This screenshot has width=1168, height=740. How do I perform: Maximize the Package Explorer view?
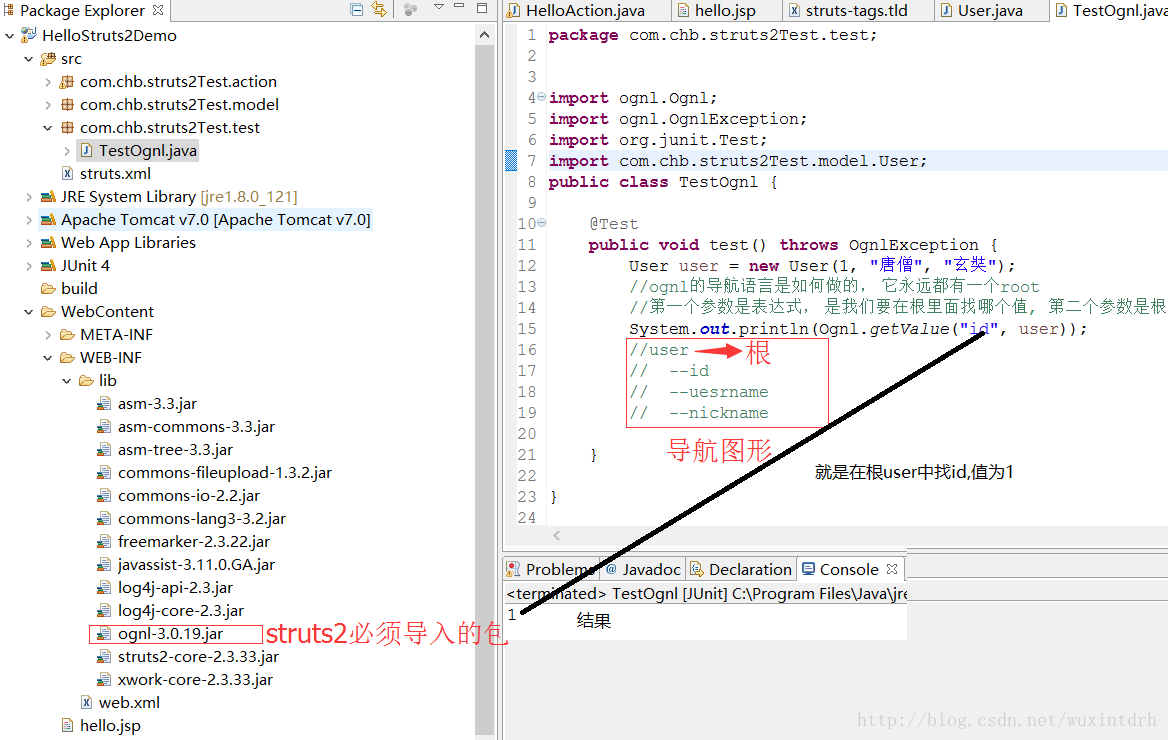[482, 8]
